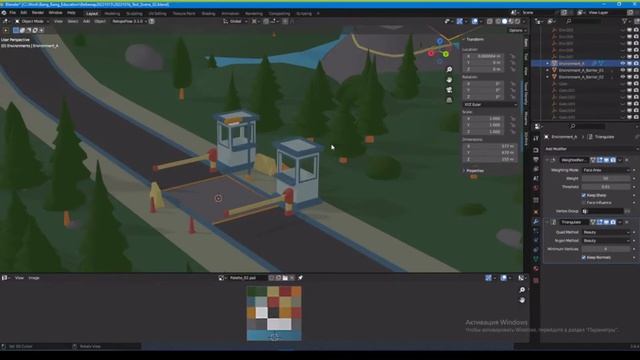
Task: Toggle X-ray view button
Action: 490,21
